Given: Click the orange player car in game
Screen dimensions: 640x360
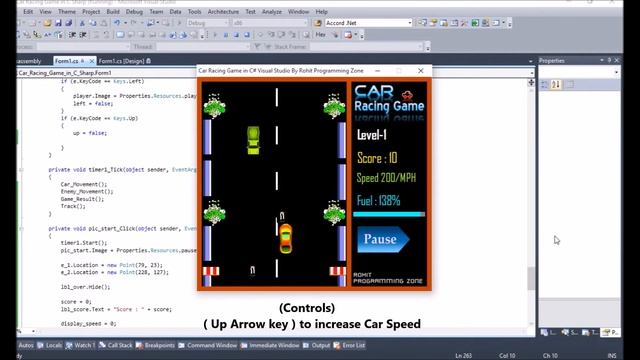Looking at the screenshot, I should [286, 239].
